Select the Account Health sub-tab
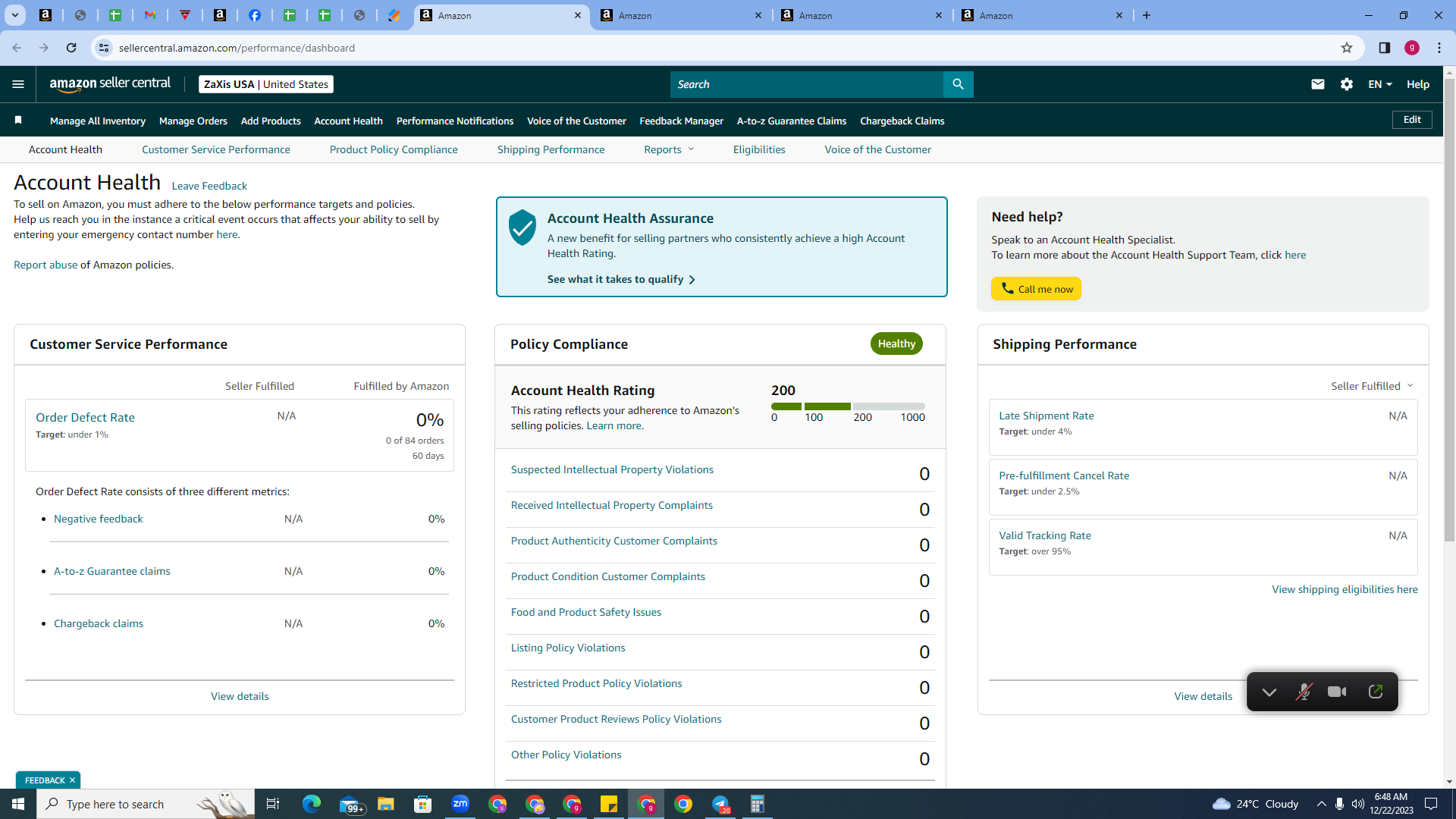Image resolution: width=1456 pixels, height=819 pixels. [x=65, y=149]
